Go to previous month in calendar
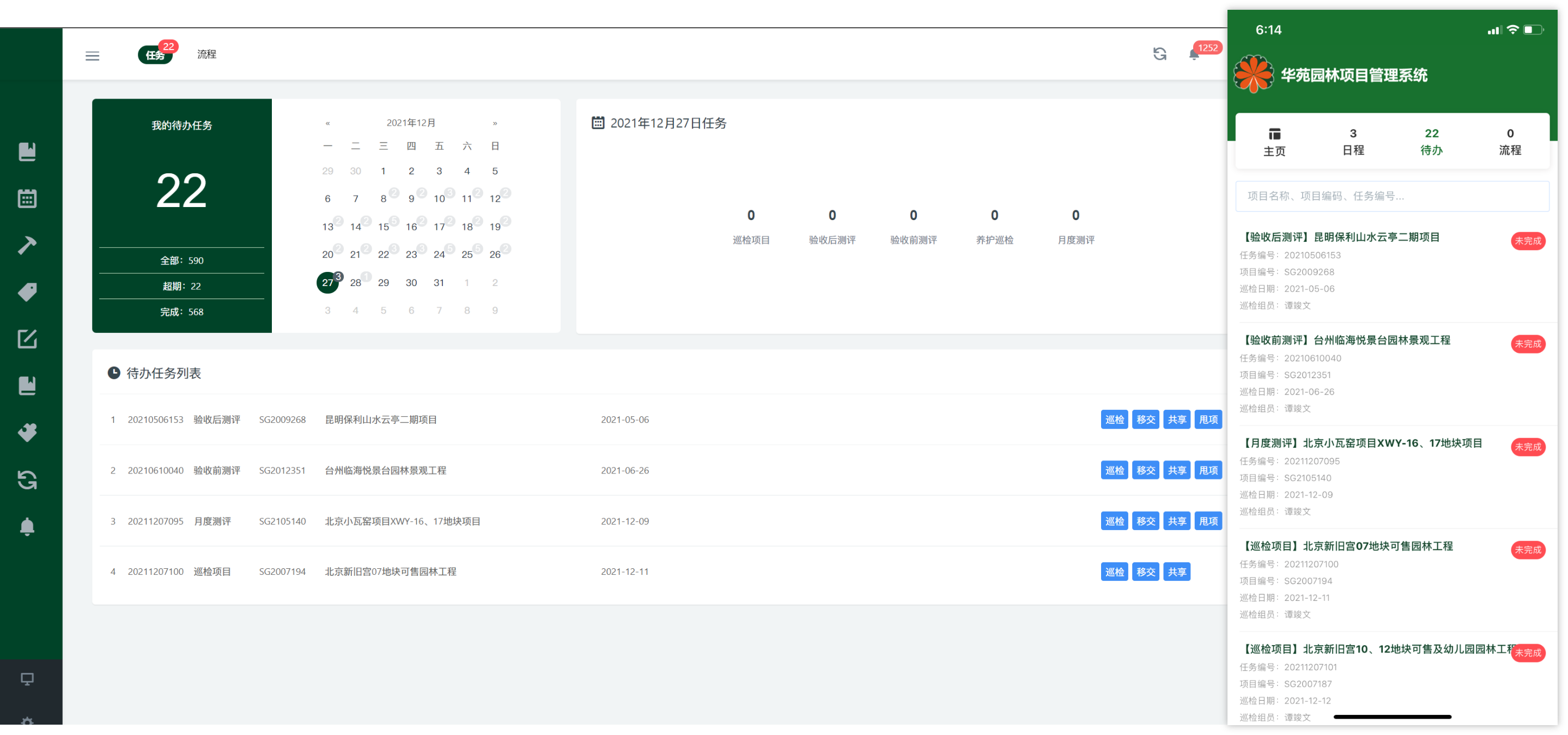The width and height of the screenshot is (1568, 735). pyautogui.click(x=327, y=123)
